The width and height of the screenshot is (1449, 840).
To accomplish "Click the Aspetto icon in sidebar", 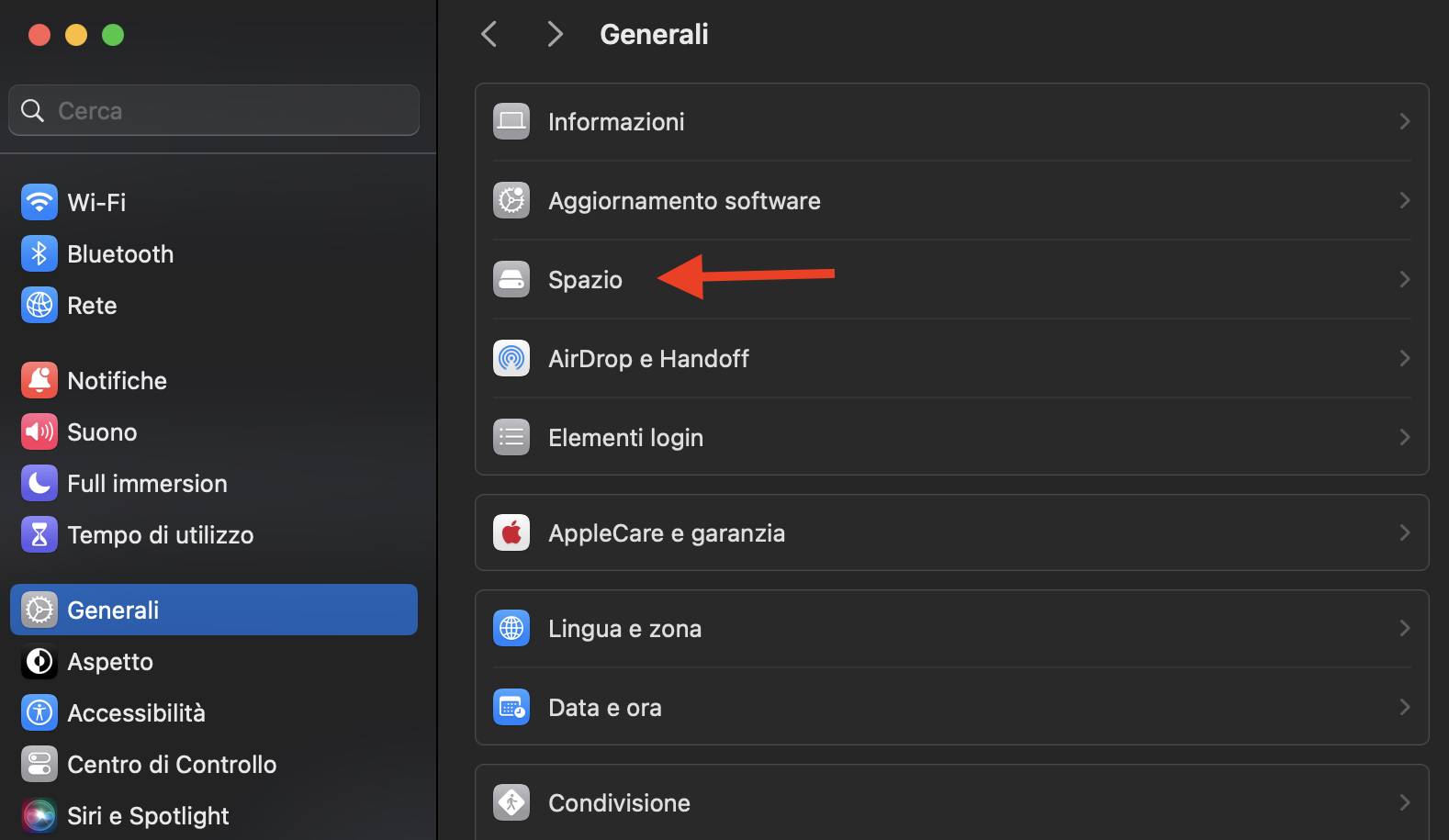I will coord(39,661).
